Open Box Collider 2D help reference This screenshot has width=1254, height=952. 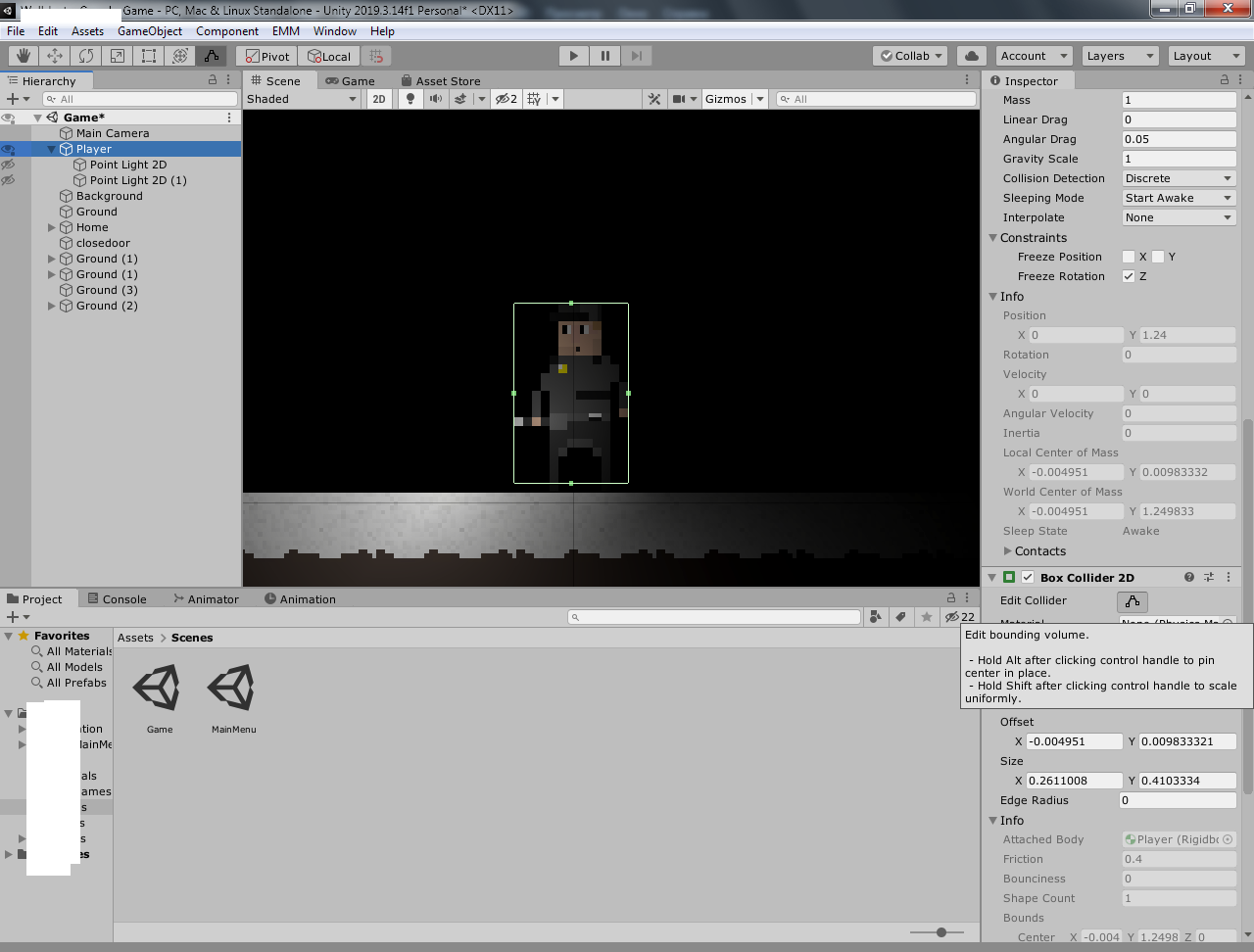[1189, 578]
